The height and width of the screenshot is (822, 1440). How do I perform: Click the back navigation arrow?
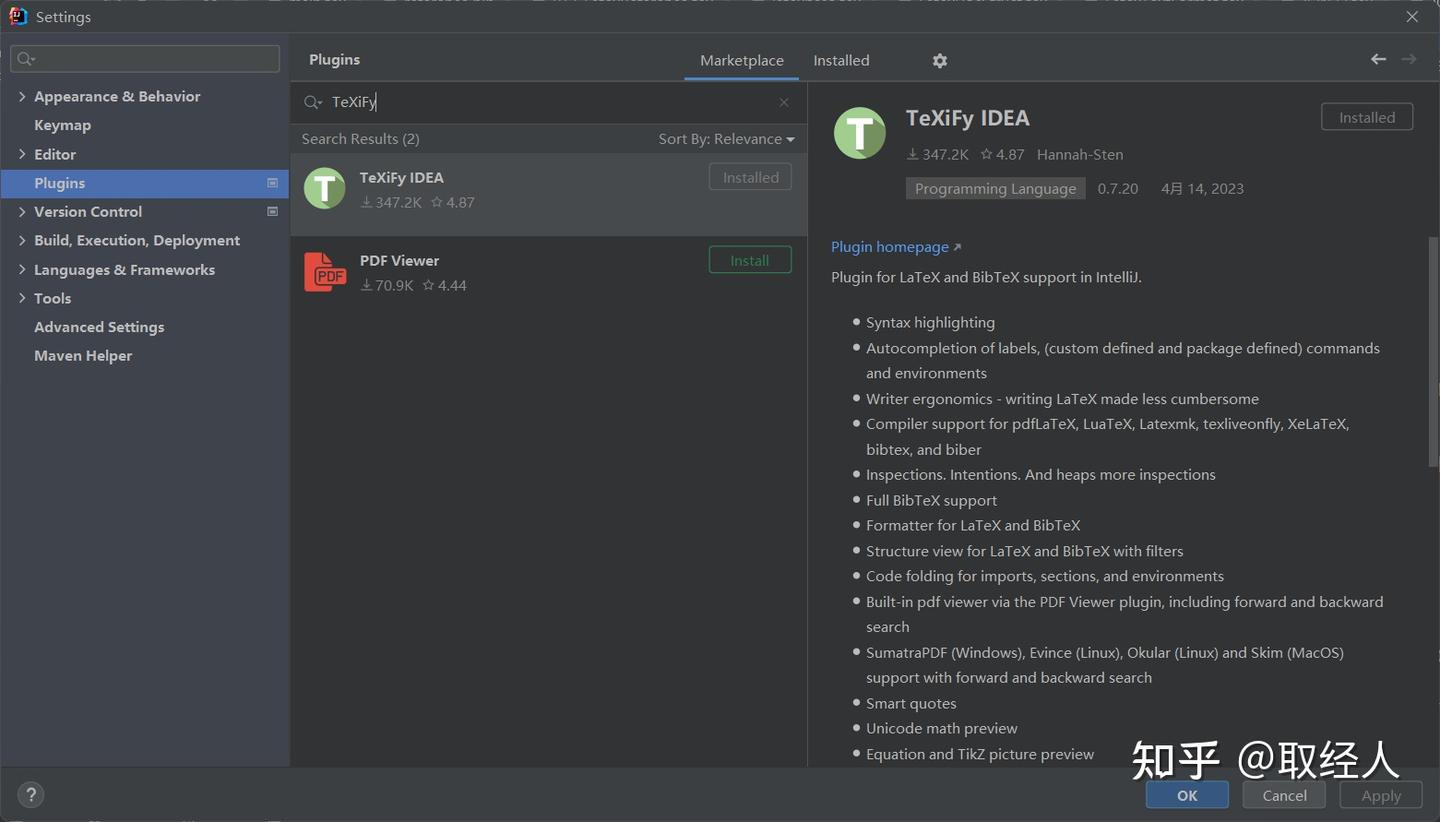(1378, 60)
